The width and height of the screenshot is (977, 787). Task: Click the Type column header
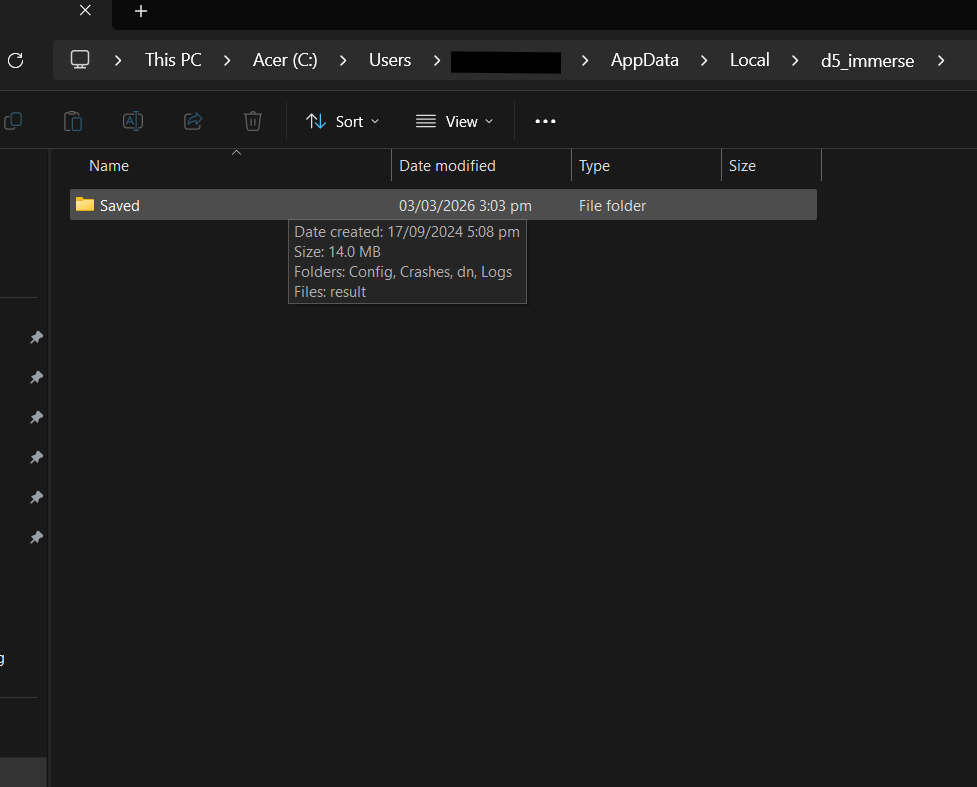click(x=594, y=166)
